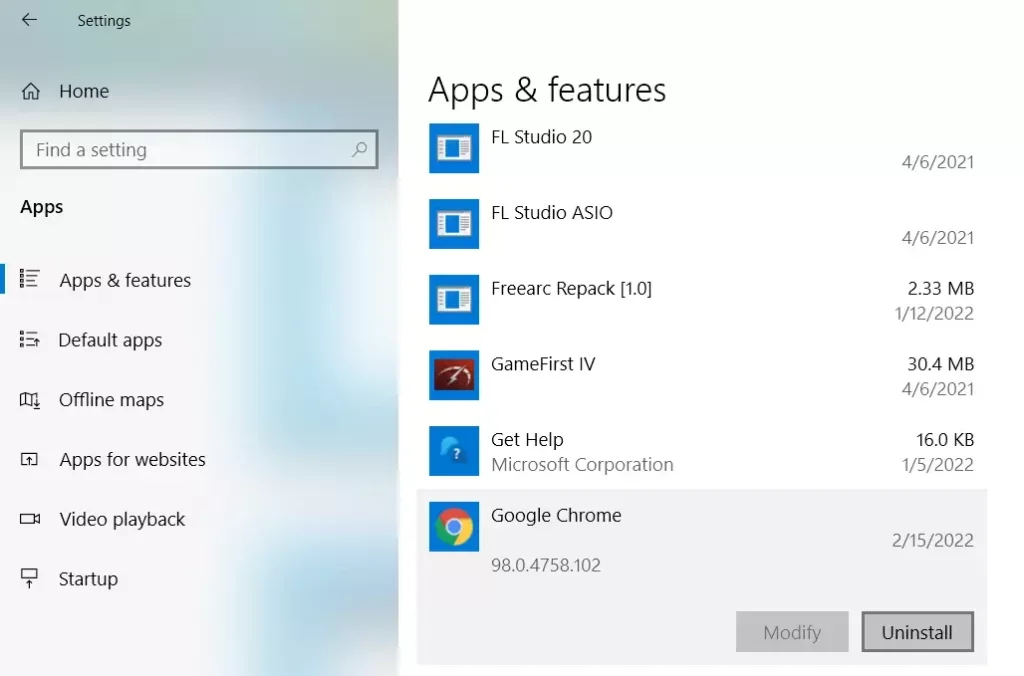Open Apps for websites page
The image size is (1024, 676).
click(133, 460)
